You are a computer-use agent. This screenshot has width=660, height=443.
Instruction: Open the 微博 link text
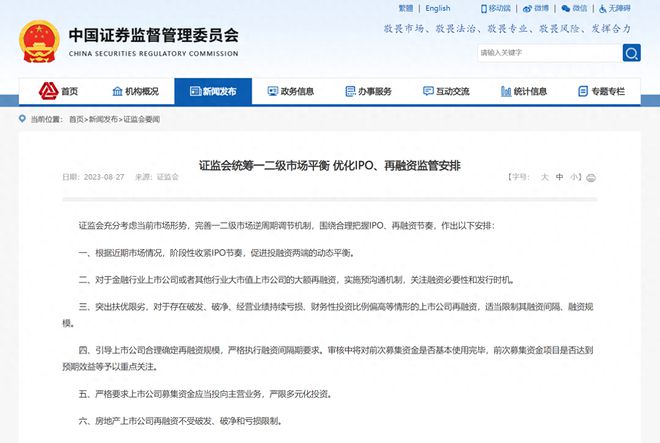(541, 8)
